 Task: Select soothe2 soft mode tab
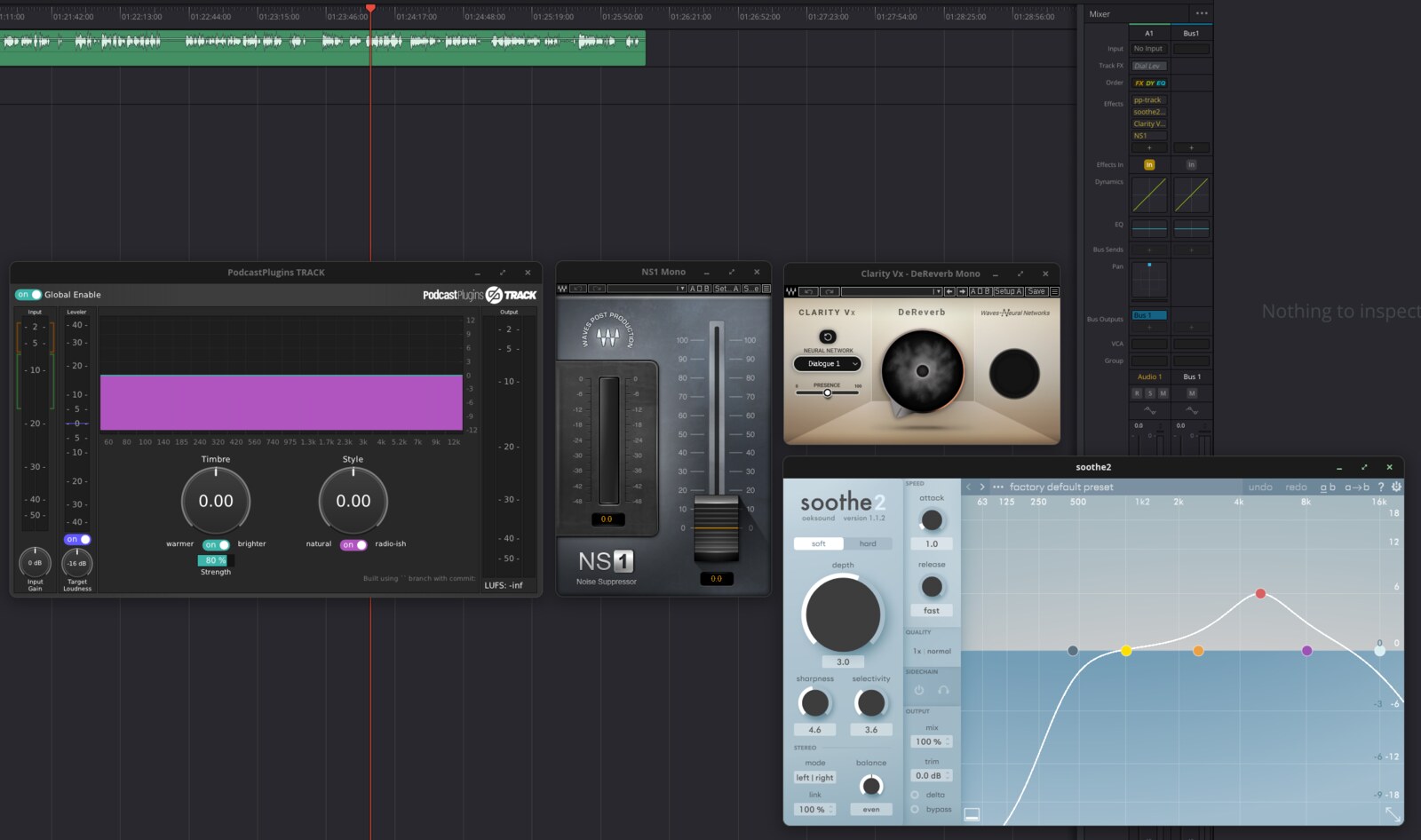[x=819, y=543]
